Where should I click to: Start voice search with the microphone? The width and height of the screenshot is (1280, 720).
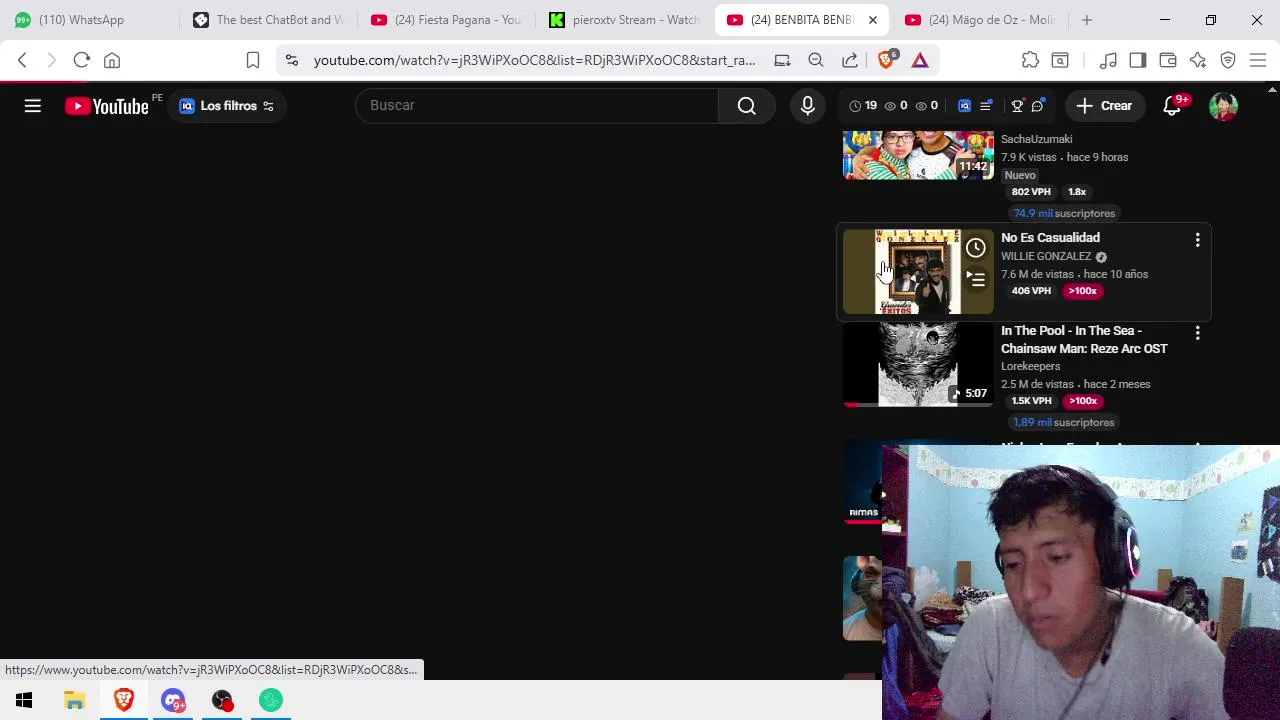[x=808, y=105]
